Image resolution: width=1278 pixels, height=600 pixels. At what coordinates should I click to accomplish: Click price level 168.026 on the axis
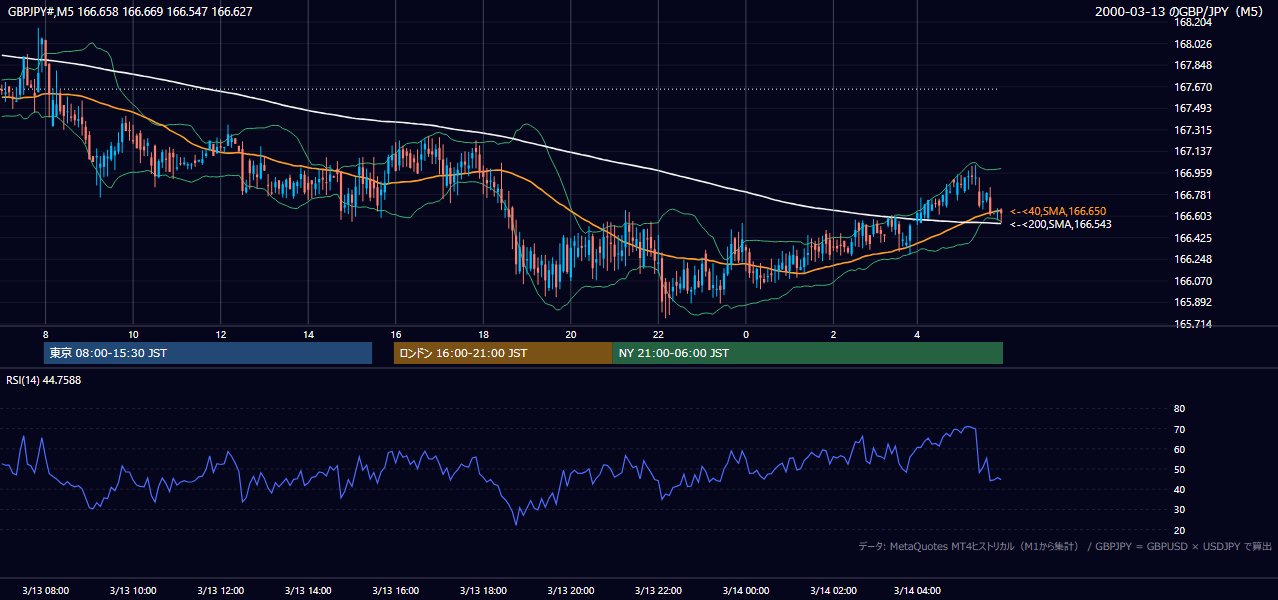click(x=1193, y=44)
